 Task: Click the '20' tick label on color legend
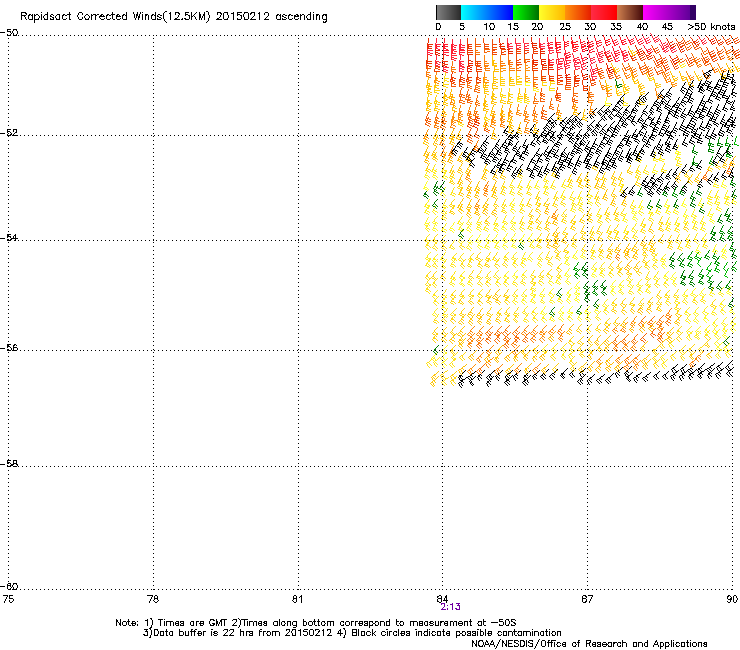[537, 27]
